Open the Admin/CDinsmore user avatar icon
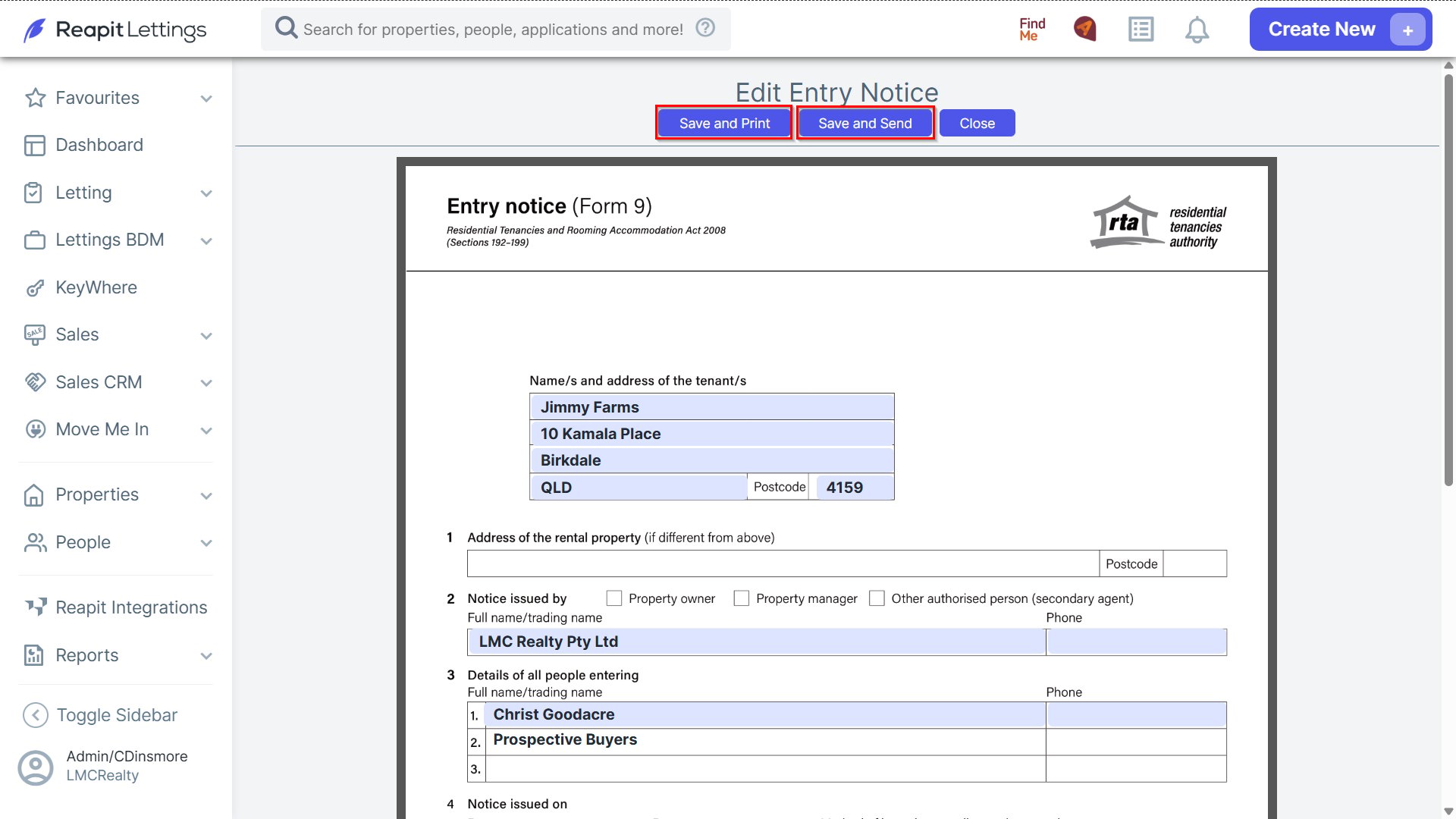This screenshot has width=1456, height=819. 36,767
